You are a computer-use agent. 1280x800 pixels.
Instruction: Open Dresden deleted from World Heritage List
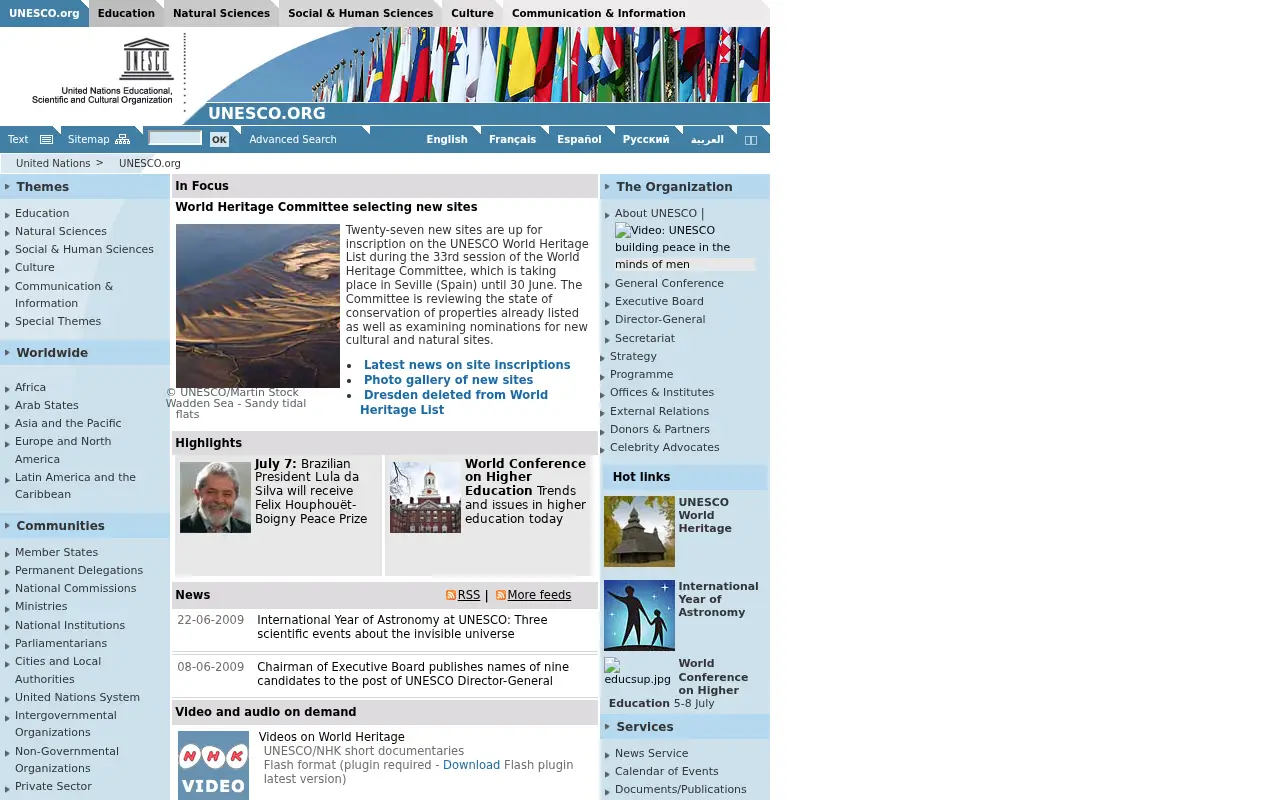click(454, 402)
